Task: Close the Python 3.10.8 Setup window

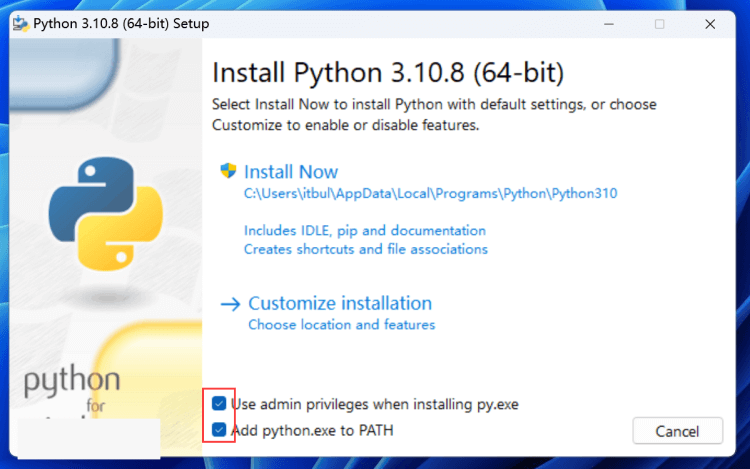Action: click(710, 24)
